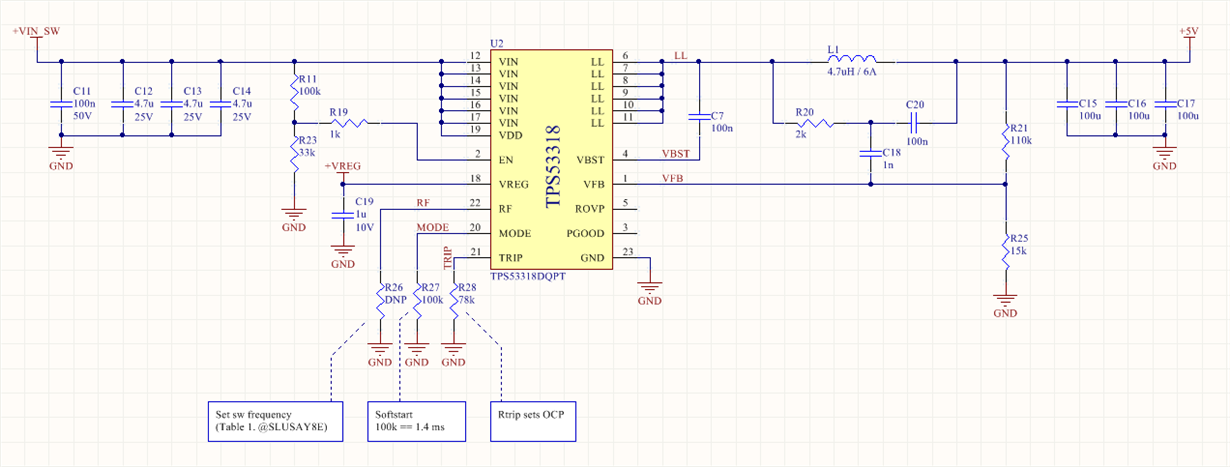The image size is (1230, 467).
Task: Select capacitor C17 symbol
Action: point(1164,104)
